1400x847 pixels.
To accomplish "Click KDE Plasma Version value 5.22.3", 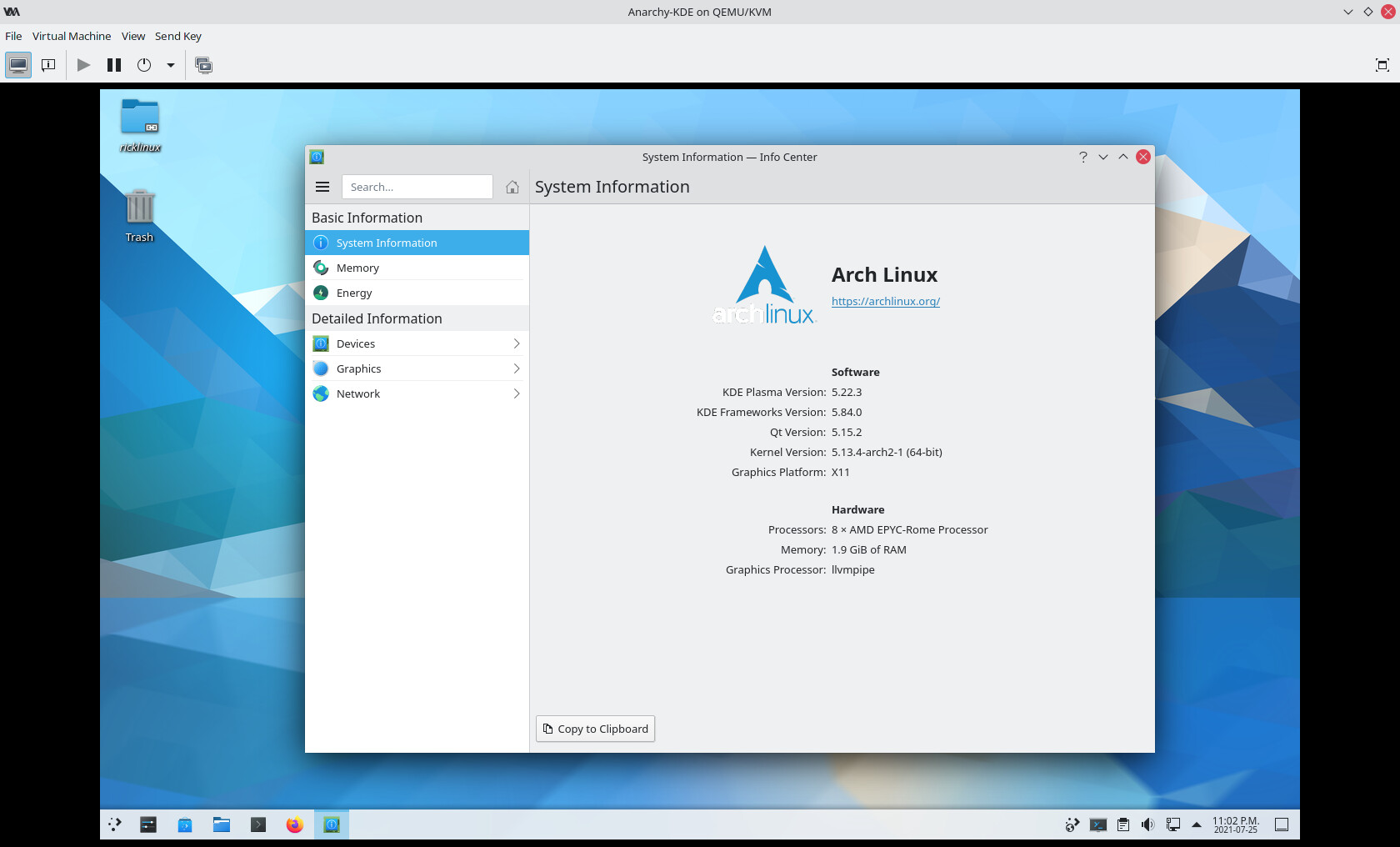I will [847, 392].
